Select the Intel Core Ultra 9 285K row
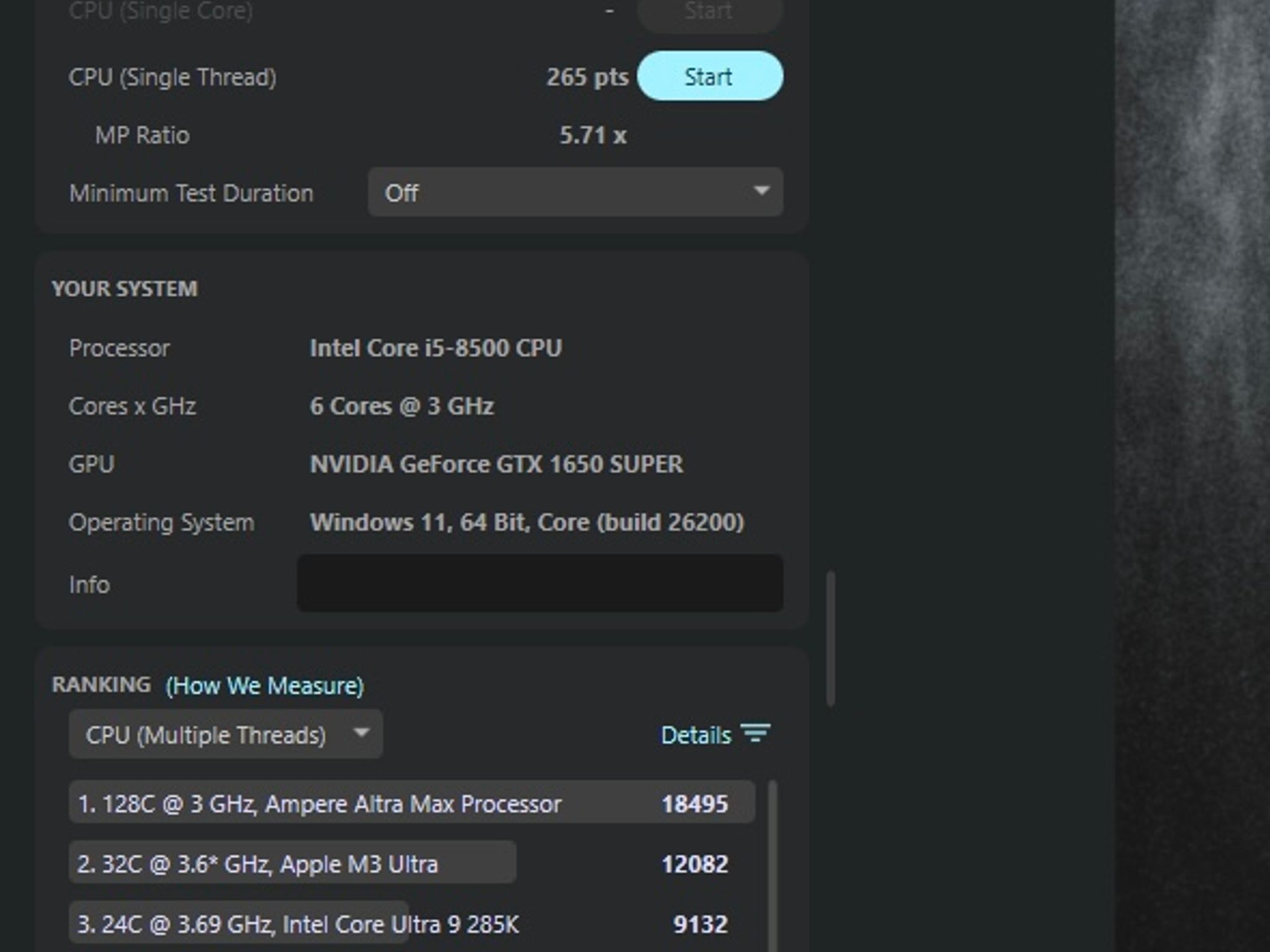 (412, 923)
